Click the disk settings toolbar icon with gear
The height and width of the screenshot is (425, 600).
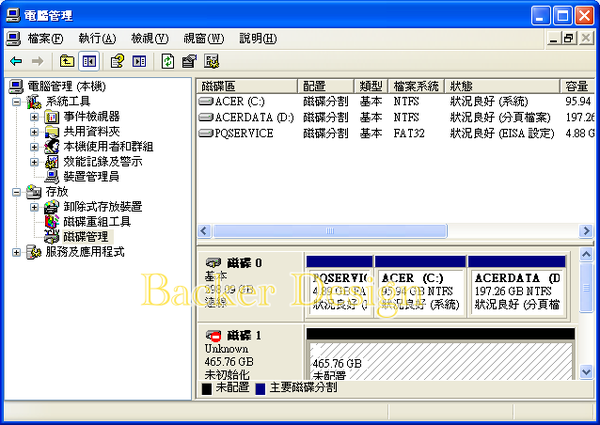[211, 61]
